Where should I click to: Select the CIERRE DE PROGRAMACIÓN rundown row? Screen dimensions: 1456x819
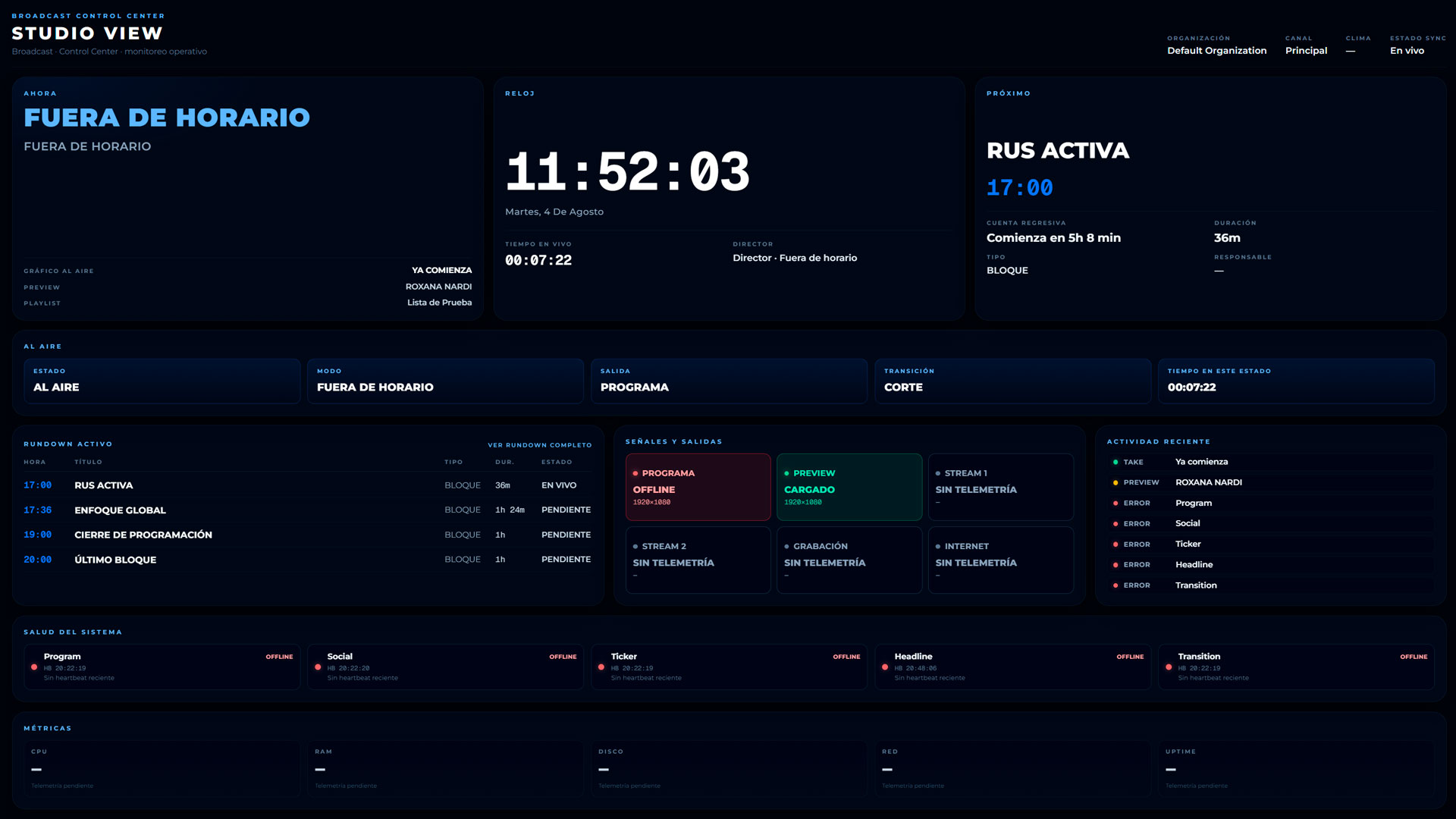click(307, 535)
